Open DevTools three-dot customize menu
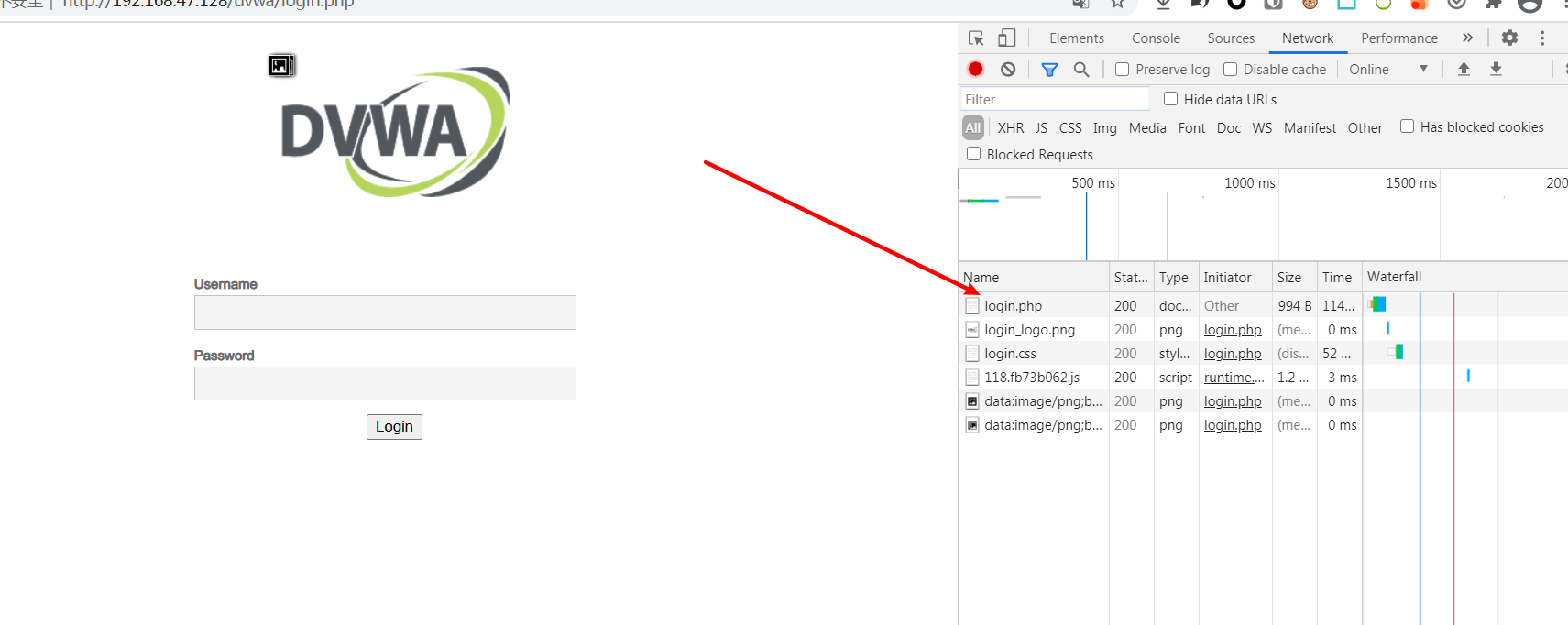1568x625 pixels. (x=1542, y=38)
